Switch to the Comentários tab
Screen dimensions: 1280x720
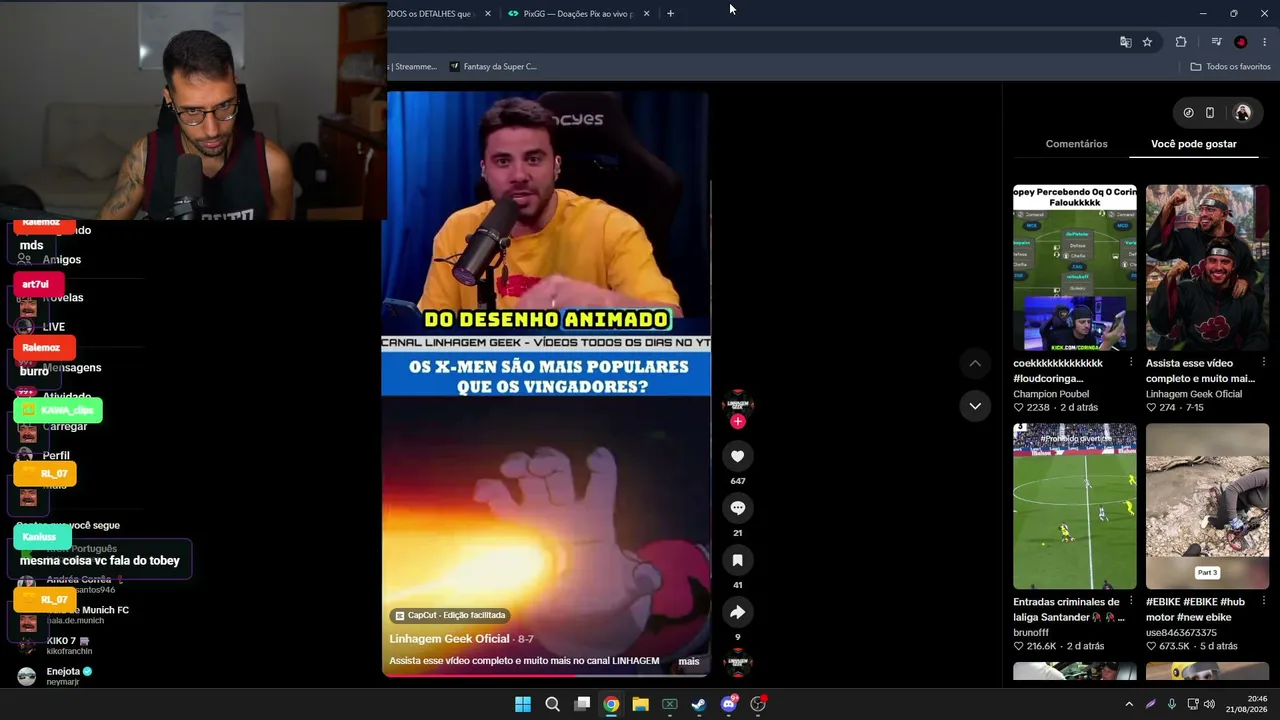[1076, 144]
